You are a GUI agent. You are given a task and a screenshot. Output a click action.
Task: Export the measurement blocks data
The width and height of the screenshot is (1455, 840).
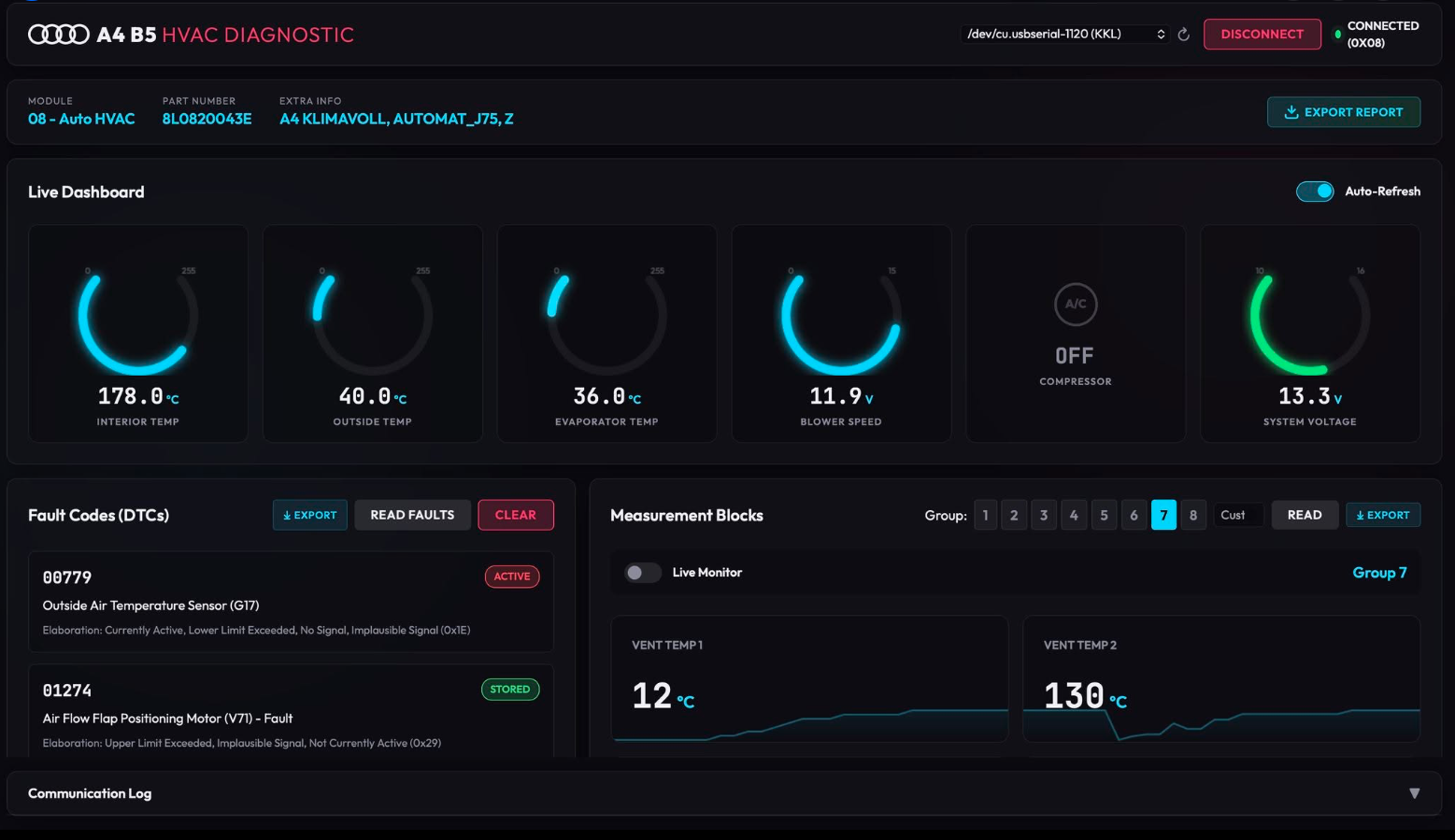[x=1383, y=515]
